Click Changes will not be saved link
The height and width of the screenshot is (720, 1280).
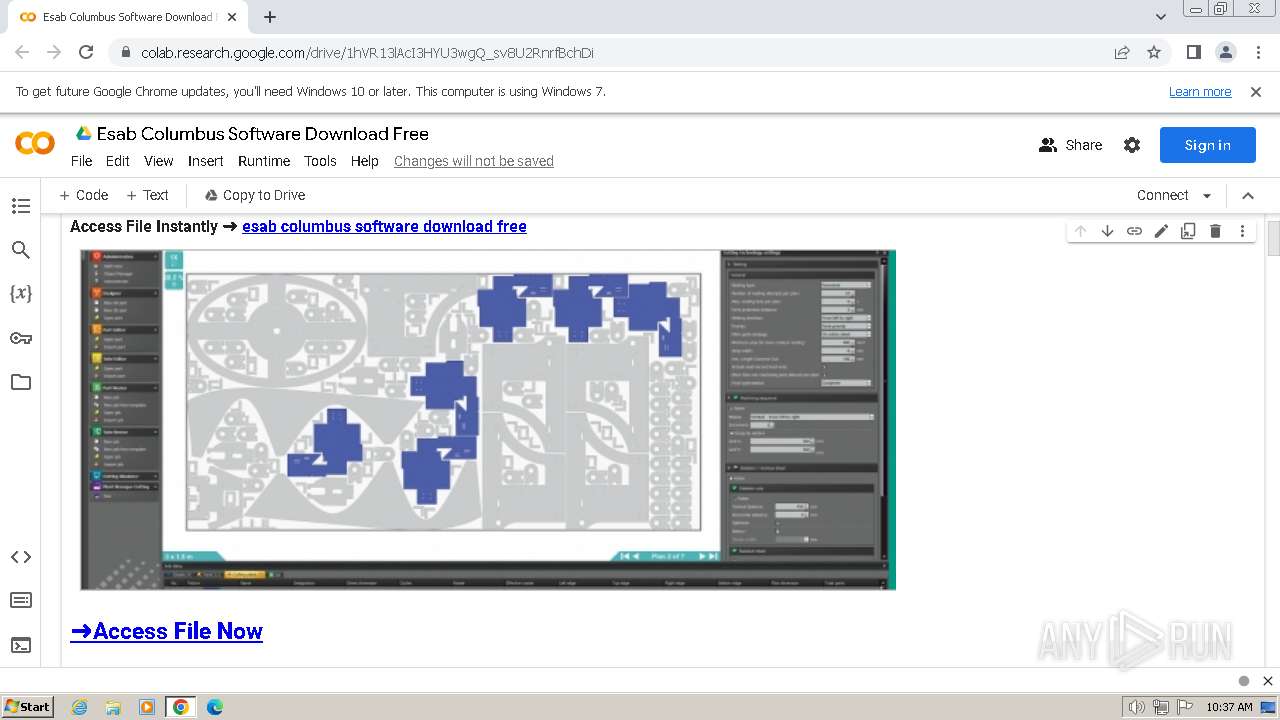(474, 161)
